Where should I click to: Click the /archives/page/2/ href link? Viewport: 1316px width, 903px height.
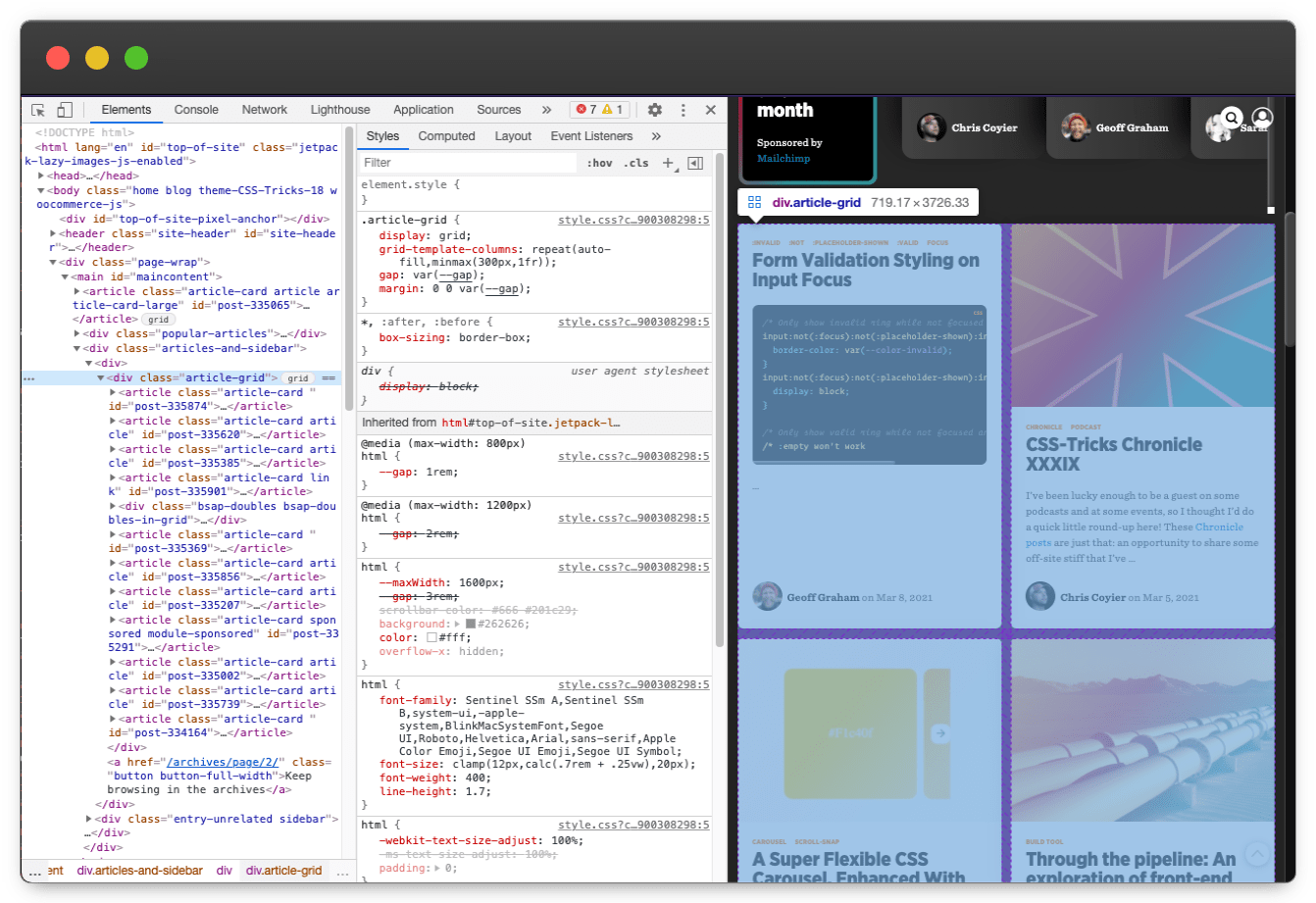click(x=223, y=762)
